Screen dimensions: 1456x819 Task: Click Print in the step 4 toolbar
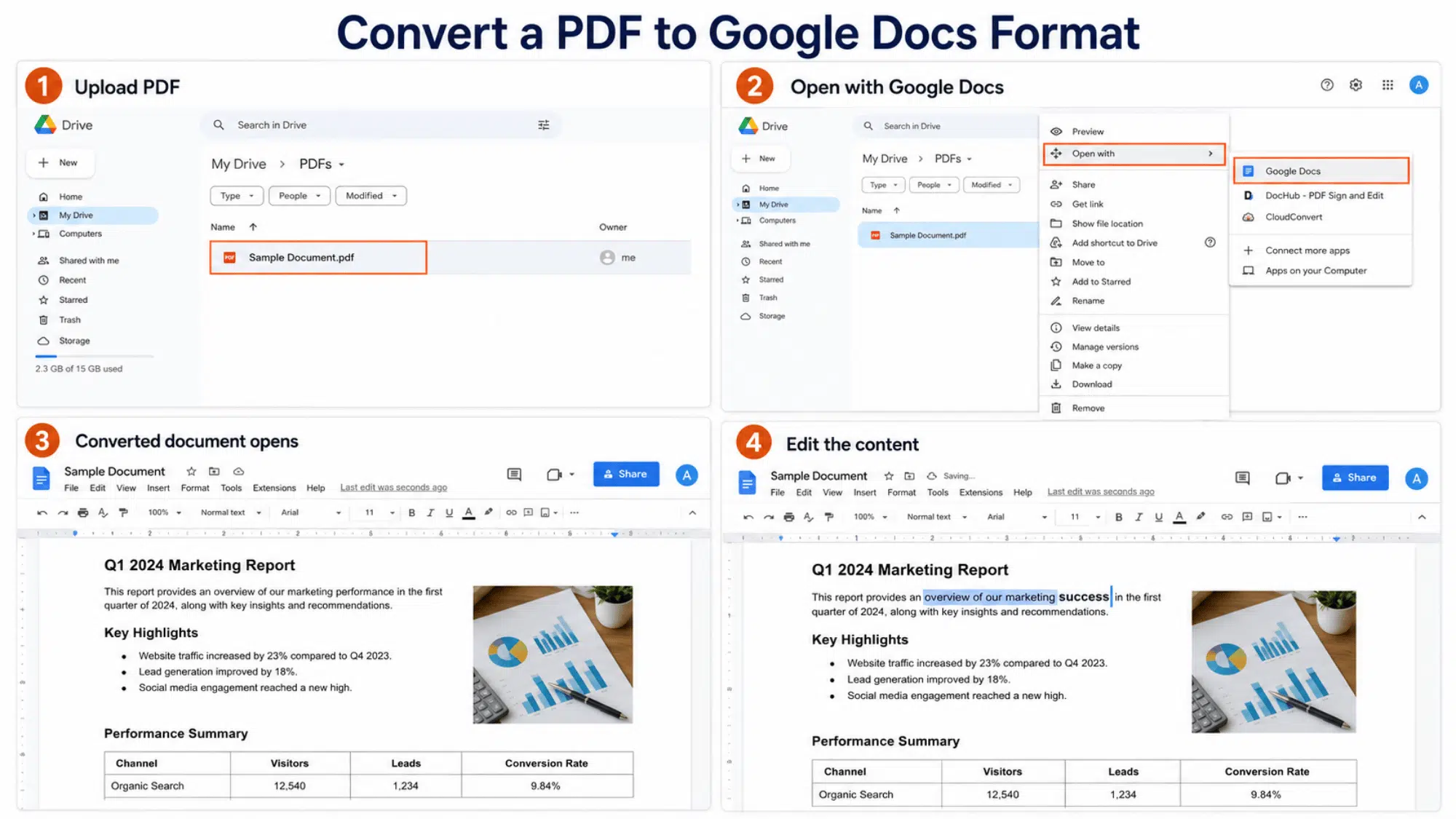(x=788, y=517)
